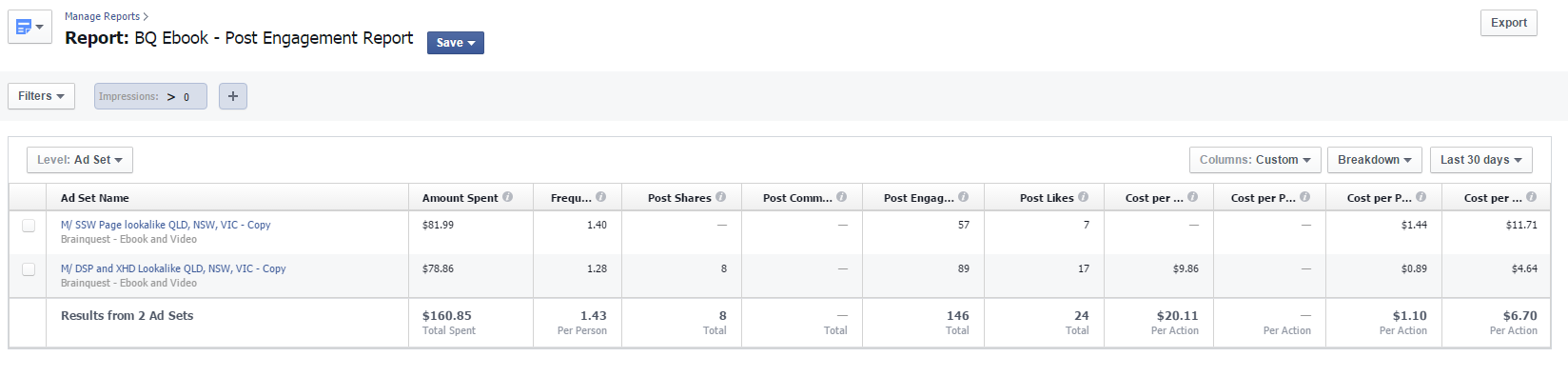Screen dimensions: 1568x377
Task: Open the Breakdown menu
Action: click(x=1375, y=160)
